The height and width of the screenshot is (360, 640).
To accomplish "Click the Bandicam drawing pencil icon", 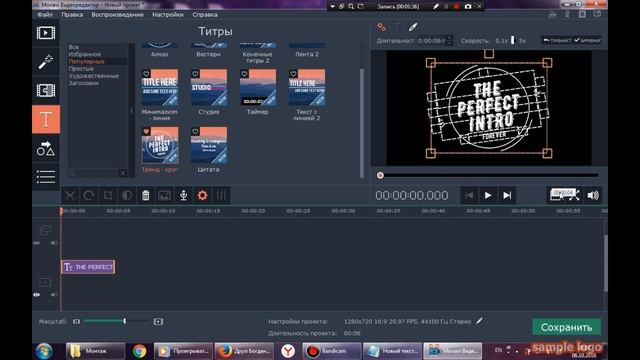I will (x=436, y=7).
